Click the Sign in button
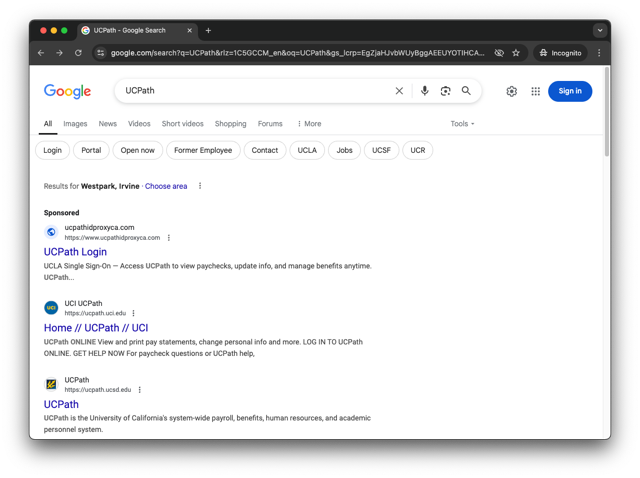Viewport: 640px width, 478px height. point(570,91)
